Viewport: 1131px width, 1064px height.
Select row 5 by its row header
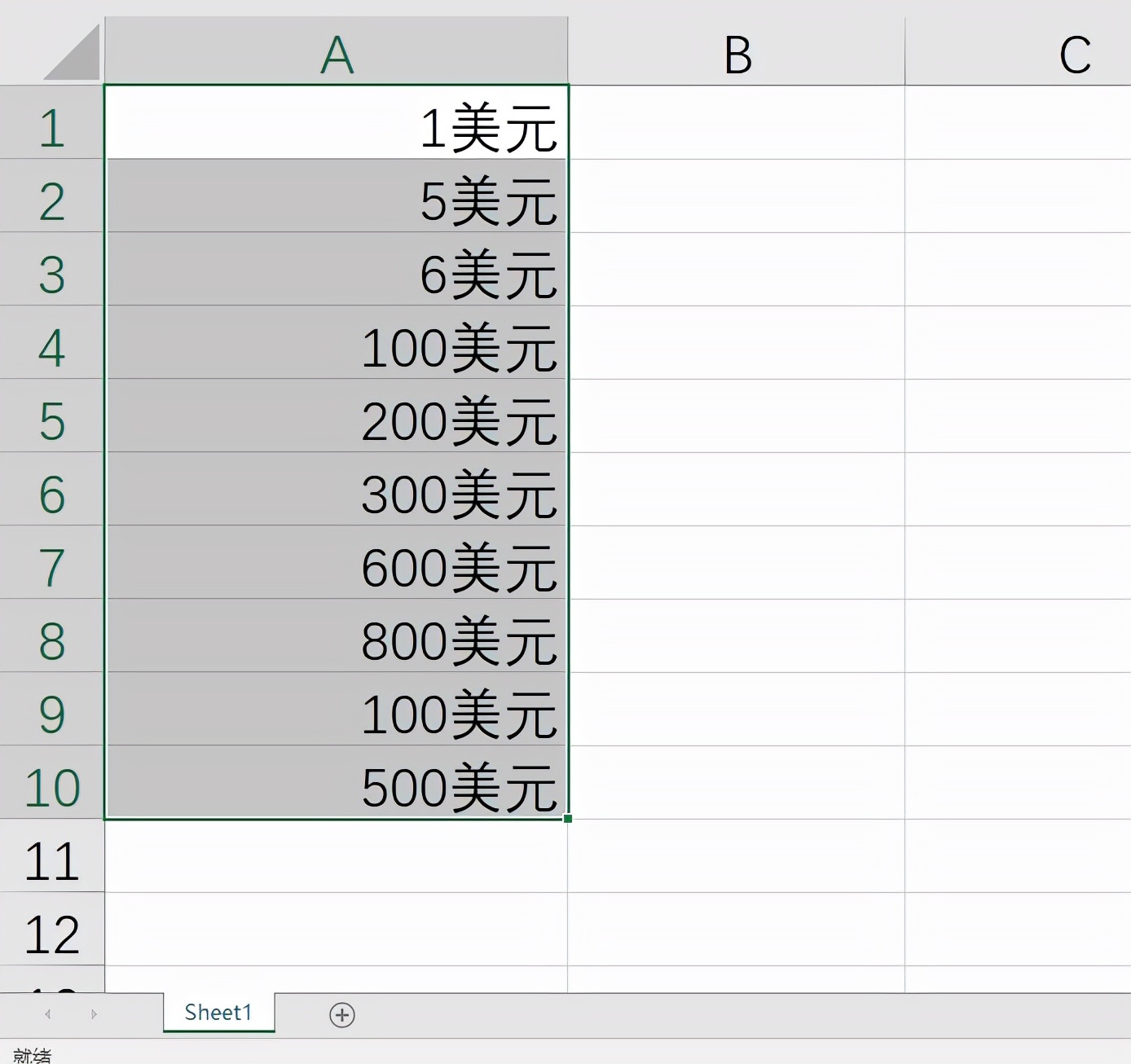52,416
